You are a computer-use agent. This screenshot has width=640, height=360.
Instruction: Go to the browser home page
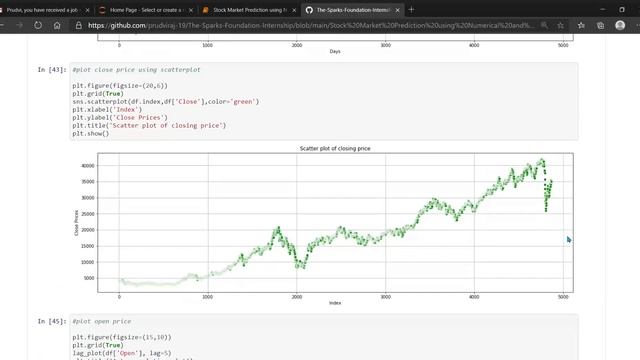coord(57,25)
